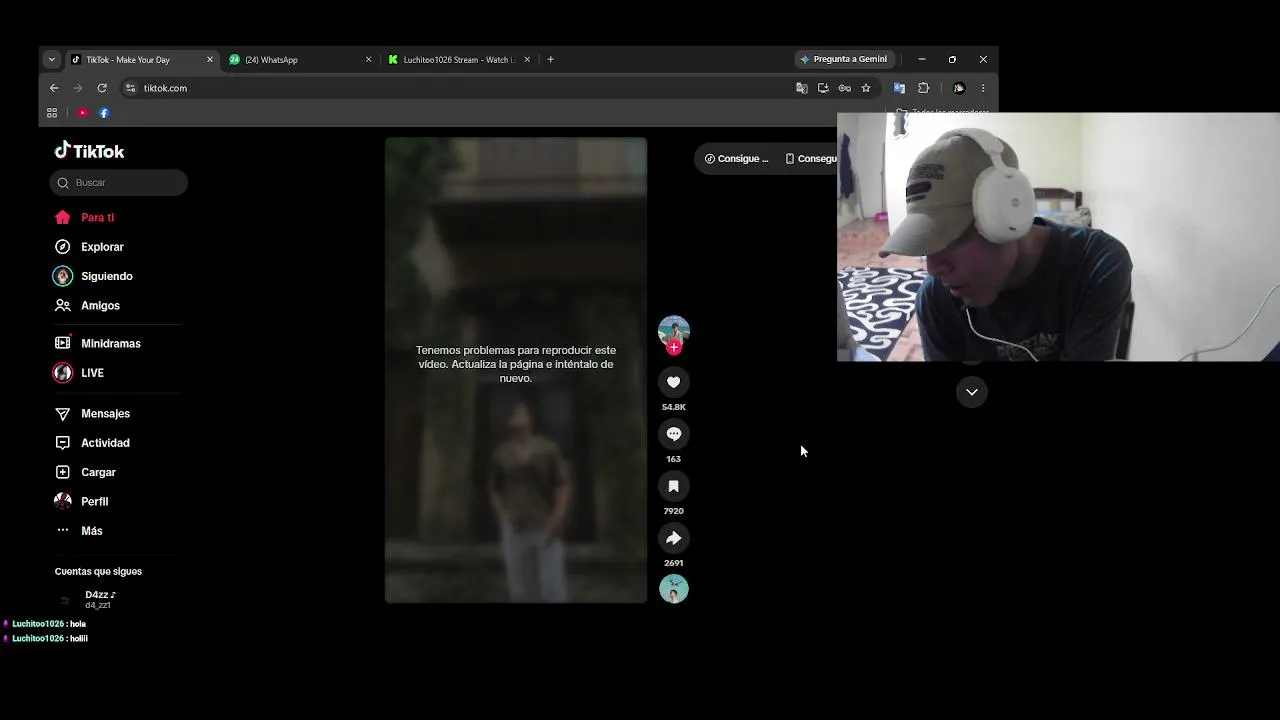Open the Chrome three-dot menu
Viewport: 1280px width, 720px height.
tap(983, 88)
